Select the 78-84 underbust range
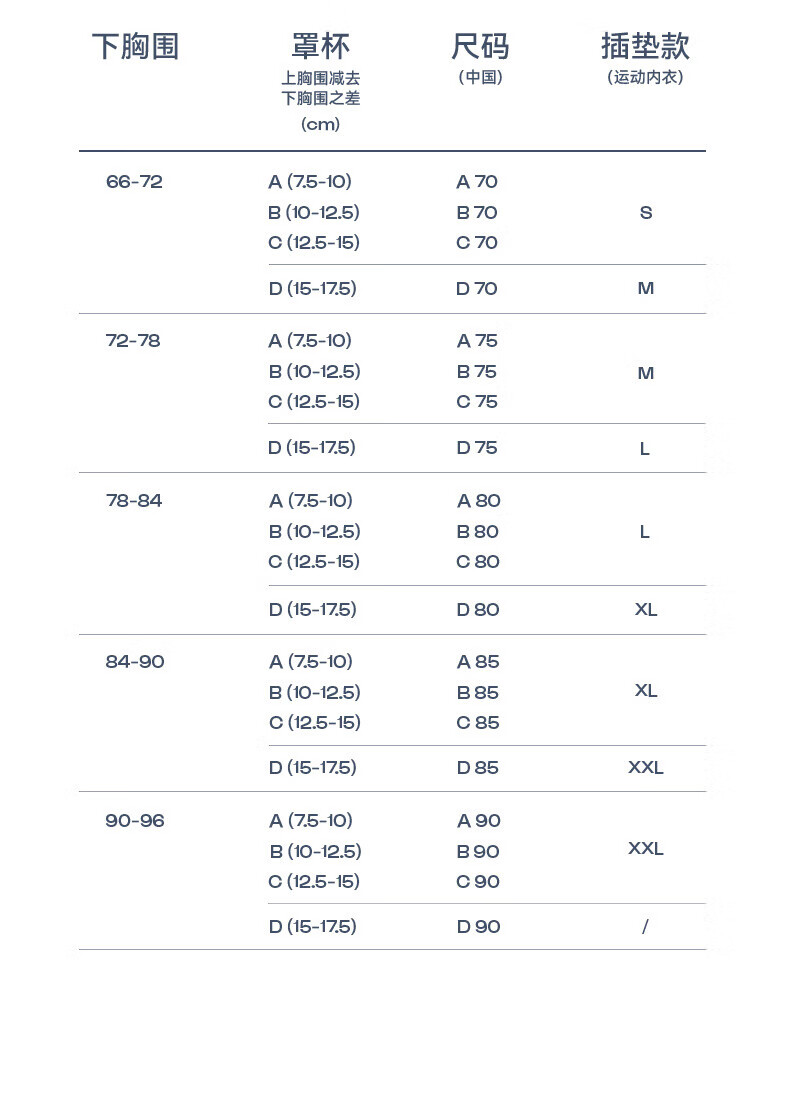Image resolution: width=790 pixels, height=1095 pixels. click(x=134, y=501)
